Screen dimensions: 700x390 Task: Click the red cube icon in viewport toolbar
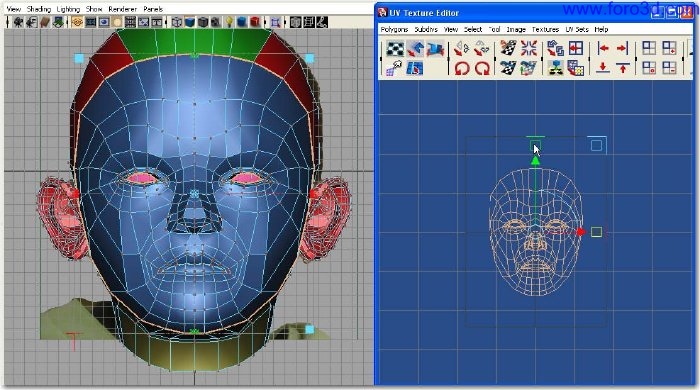pos(255,22)
